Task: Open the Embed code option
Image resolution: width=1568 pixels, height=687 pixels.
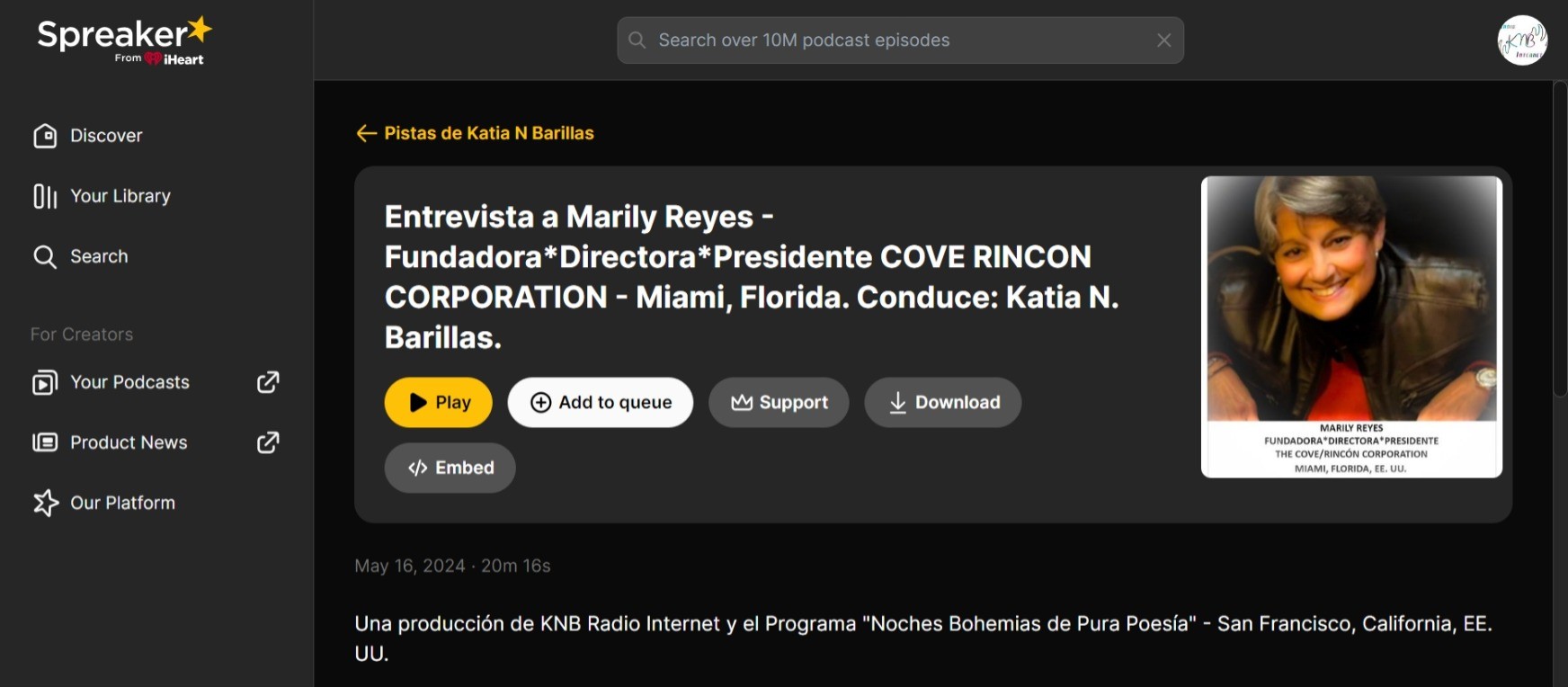Action: point(450,468)
